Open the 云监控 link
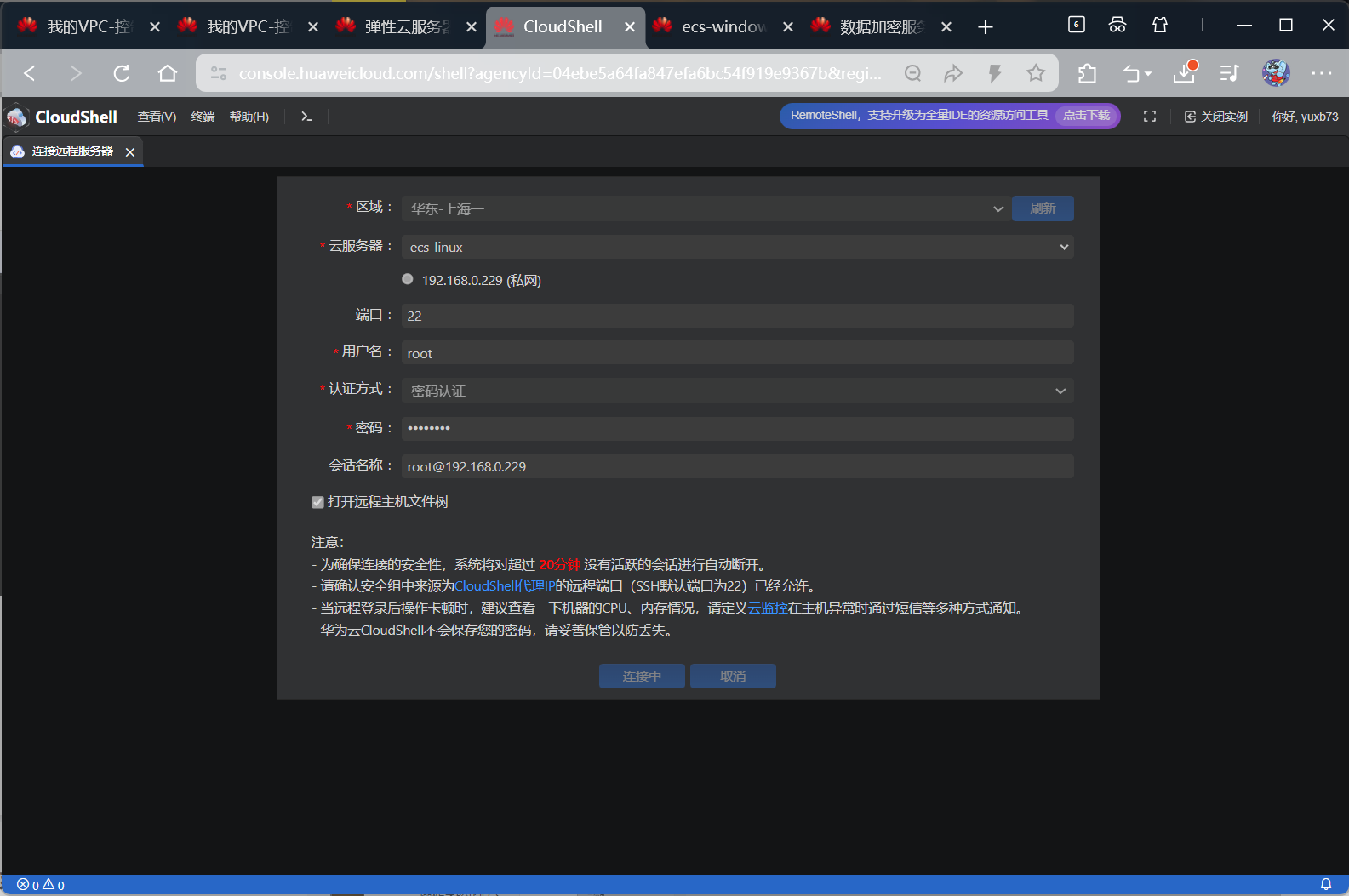This screenshot has height=896, width=1349. coord(768,608)
